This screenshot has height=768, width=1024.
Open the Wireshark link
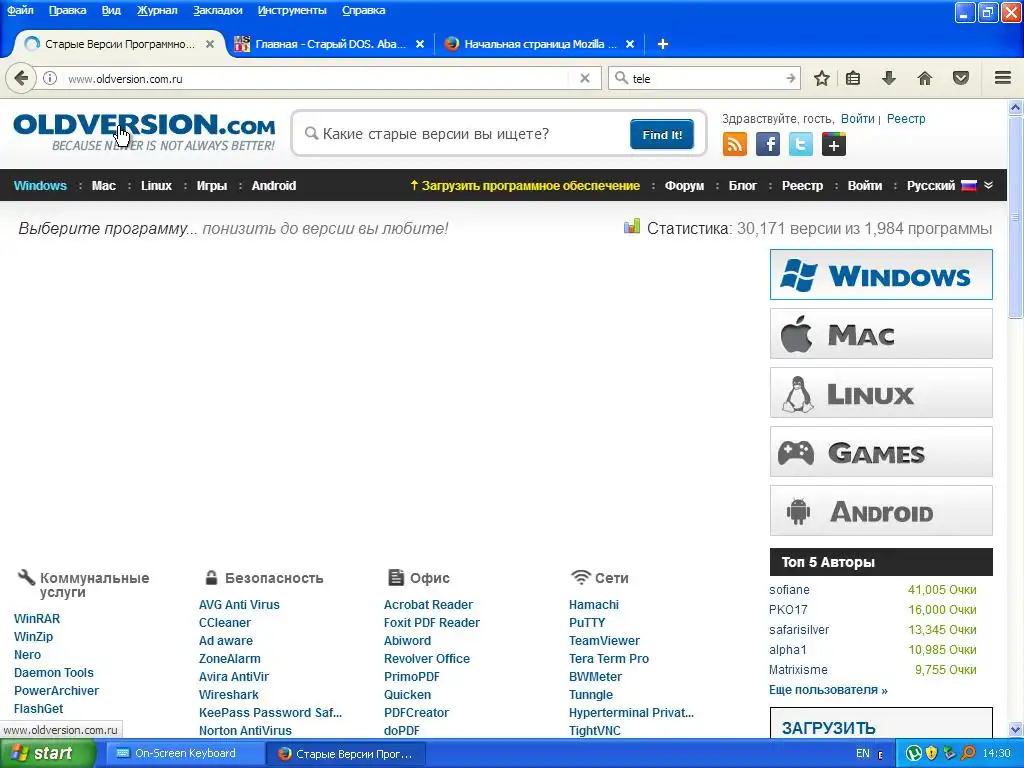click(x=229, y=694)
